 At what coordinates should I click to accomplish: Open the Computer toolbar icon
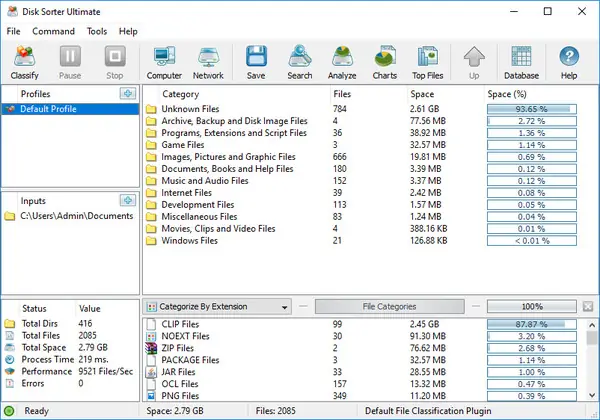[164, 63]
